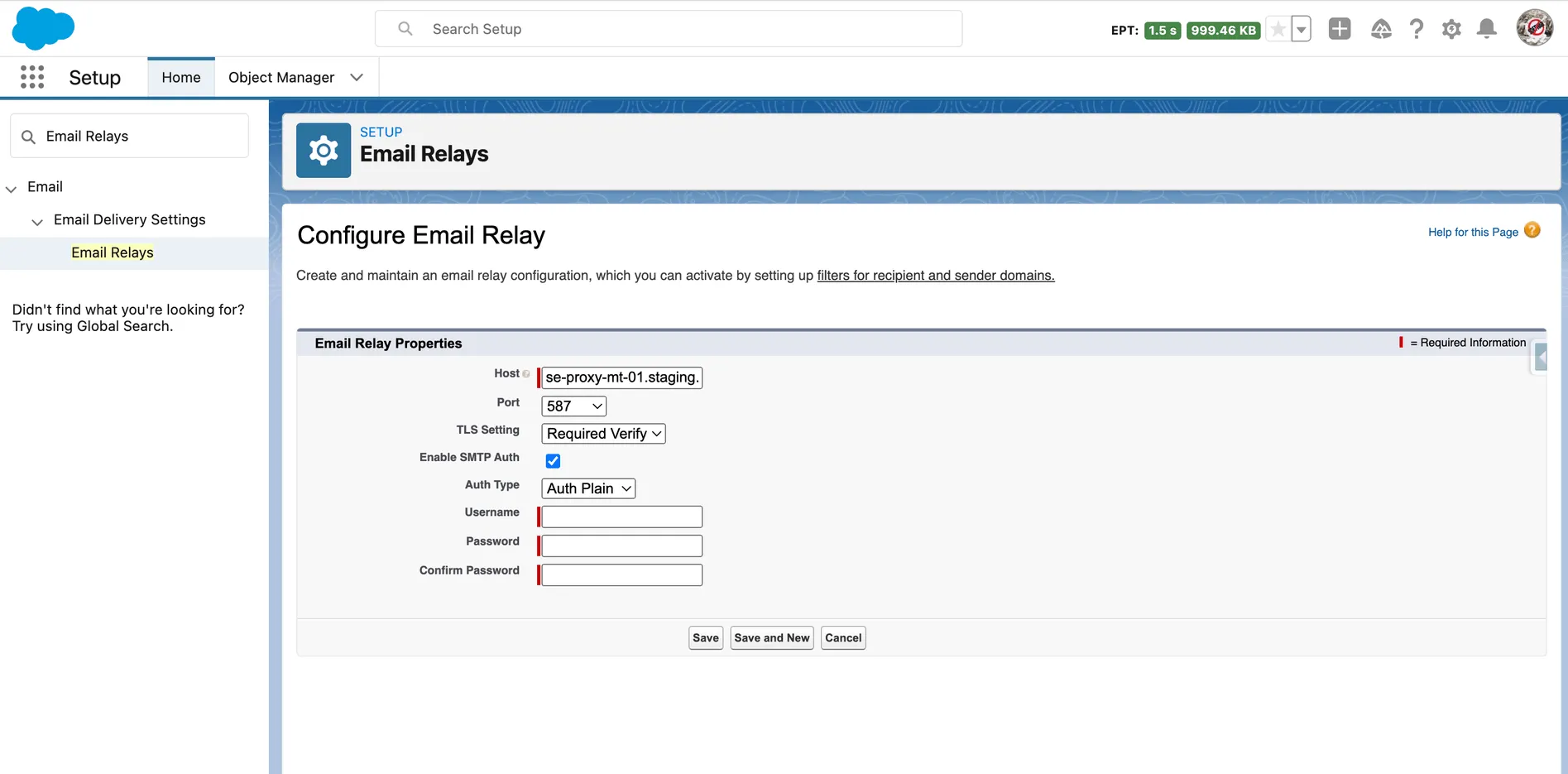Image resolution: width=1568 pixels, height=774 pixels.
Task: Switch to the Object Manager tab
Action: point(281,77)
